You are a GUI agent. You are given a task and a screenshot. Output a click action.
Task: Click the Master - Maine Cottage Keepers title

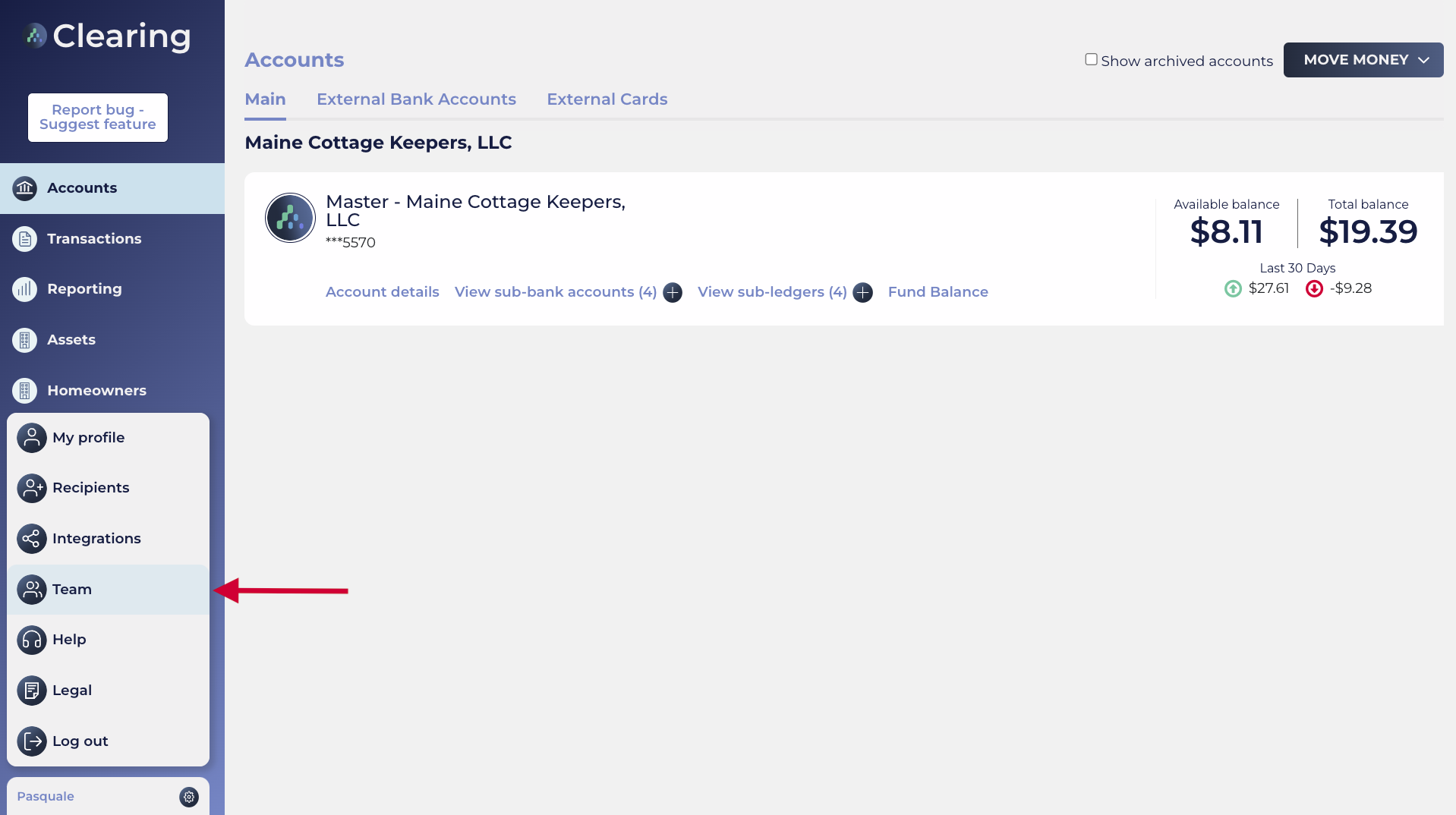[475, 211]
